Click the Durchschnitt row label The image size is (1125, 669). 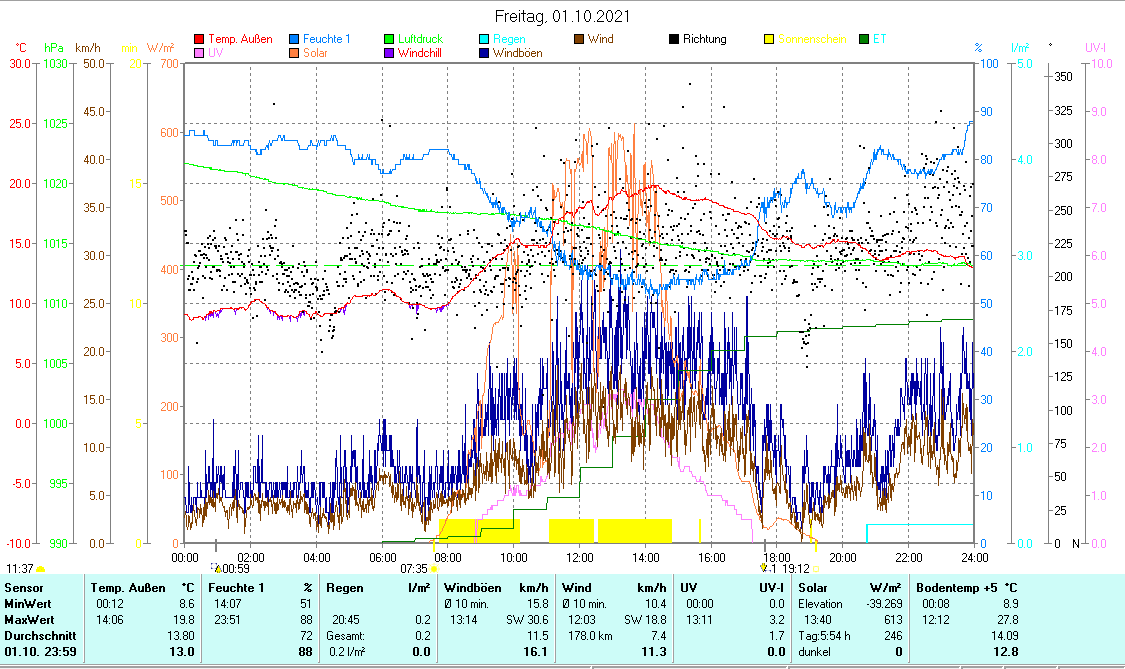pos(36,635)
